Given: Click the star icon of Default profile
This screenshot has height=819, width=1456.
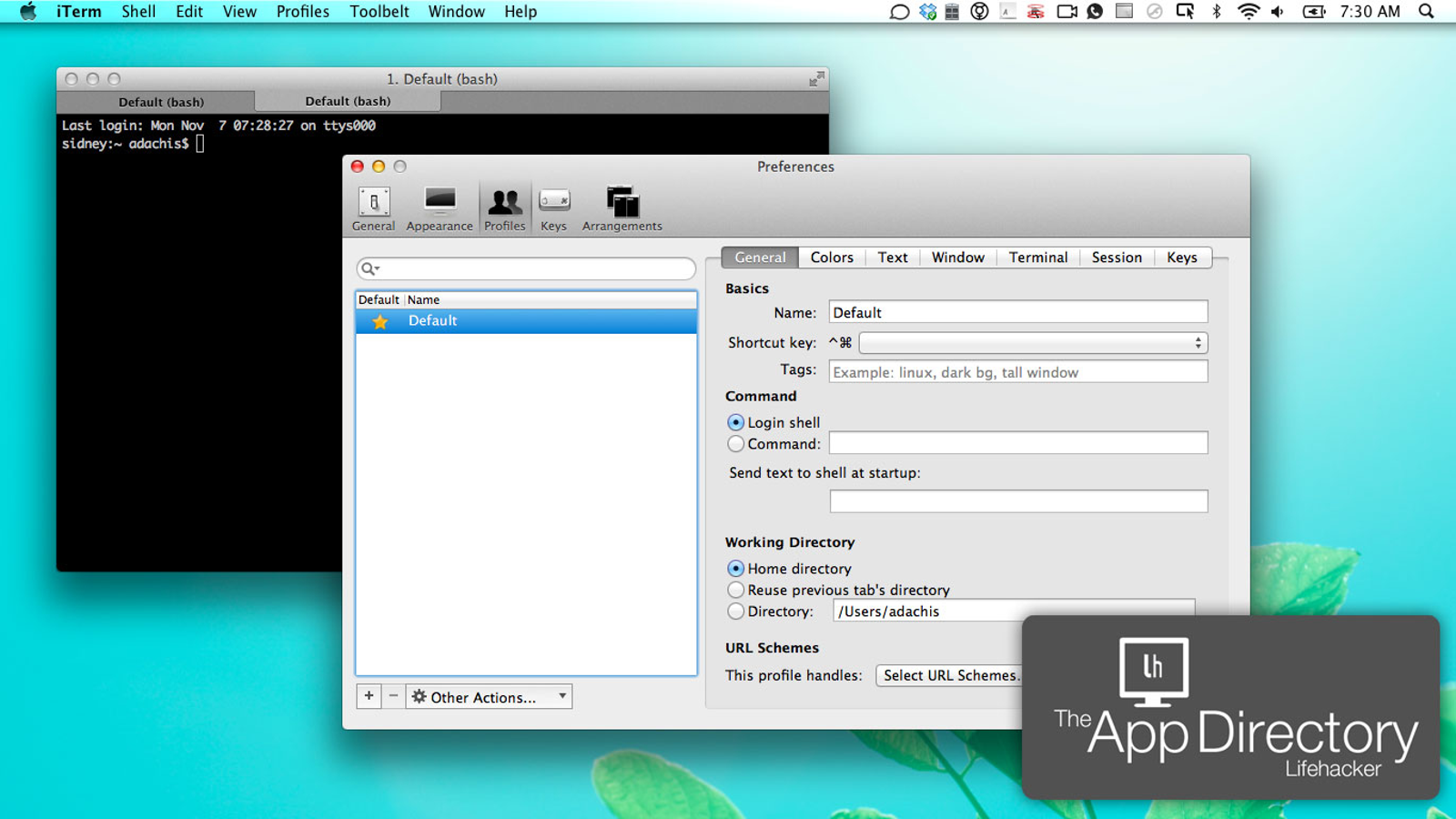Looking at the screenshot, I should (x=380, y=321).
